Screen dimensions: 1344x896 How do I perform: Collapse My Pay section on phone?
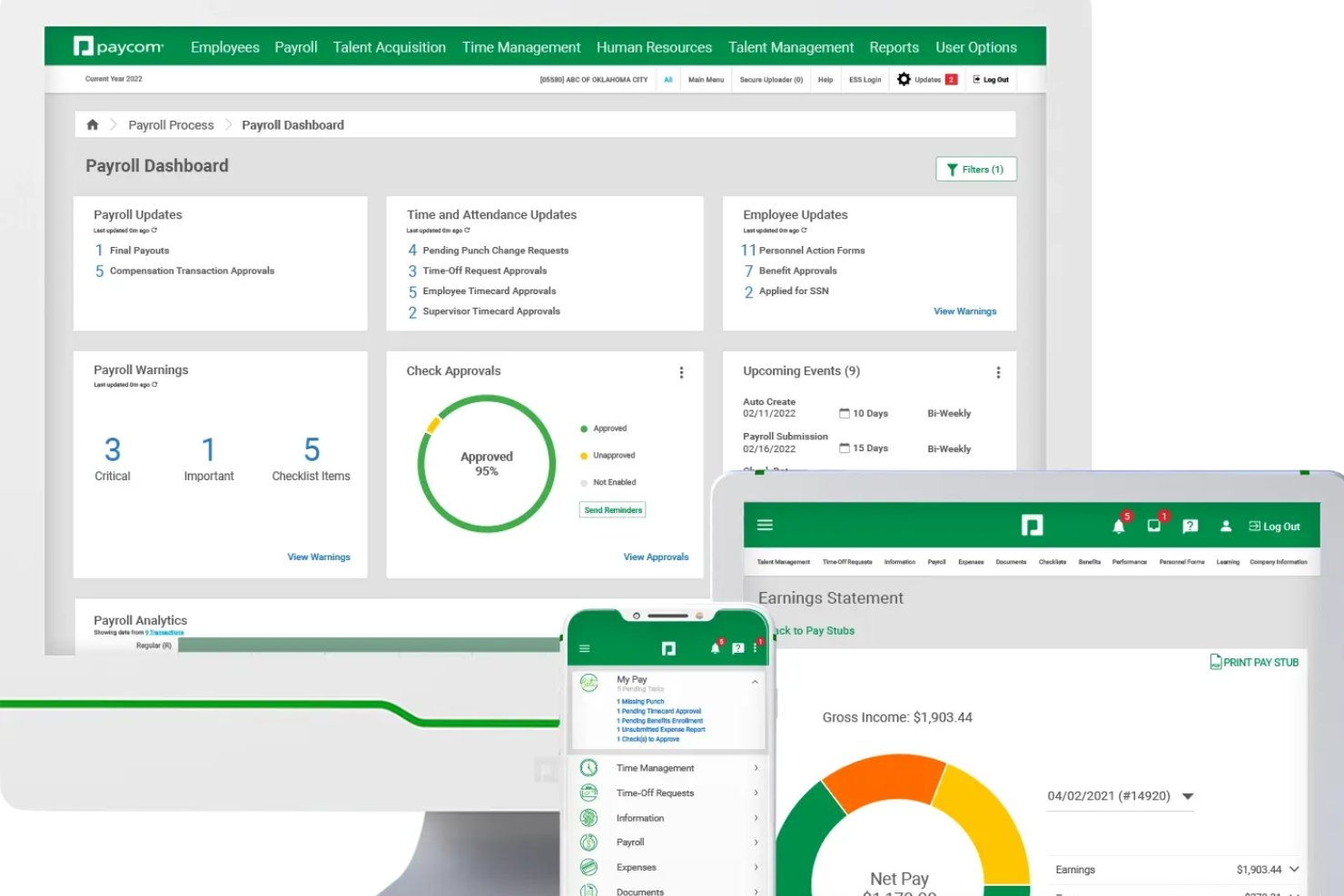(755, 681)
